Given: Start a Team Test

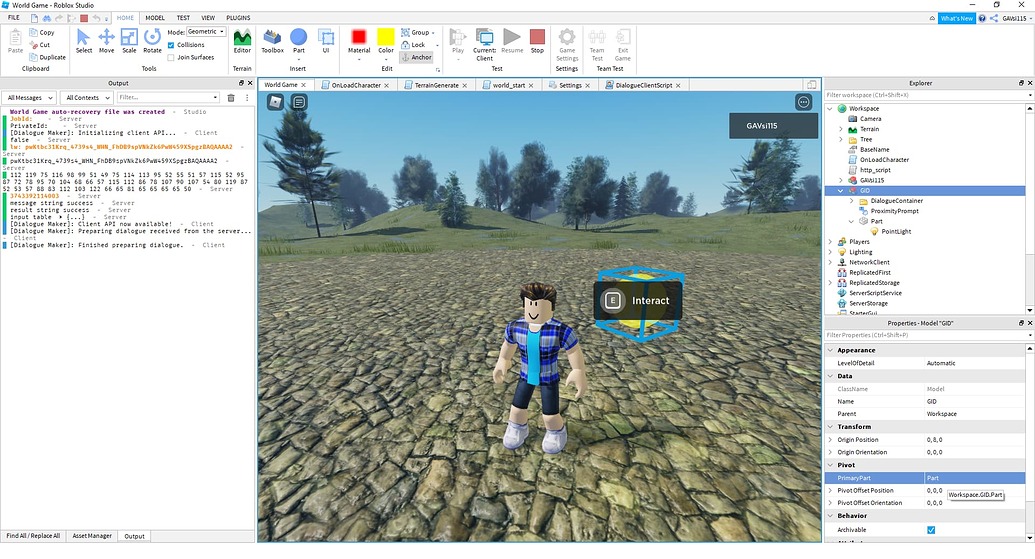Looking at the screenshot, I should (597, 45).
